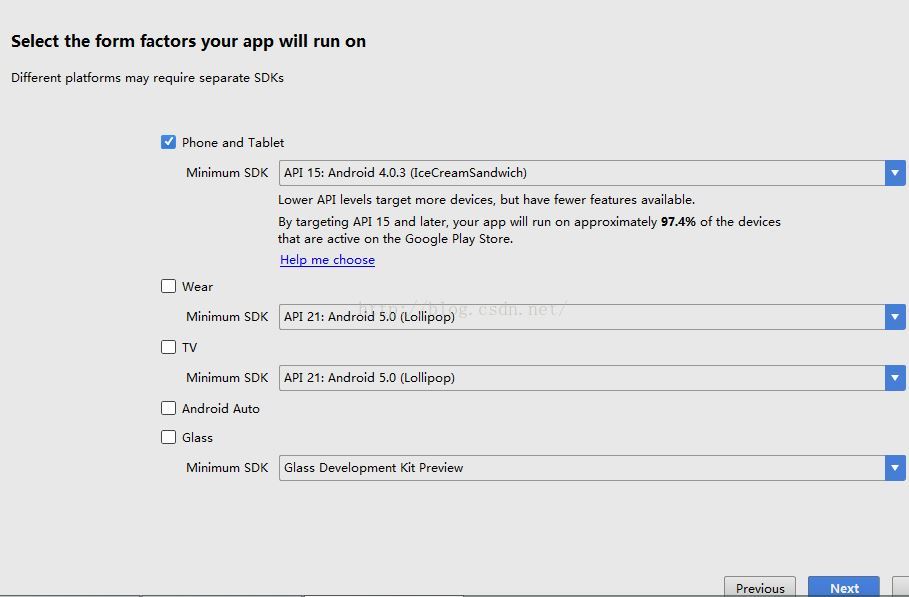Tick the TV checkbox
909x597 pixels.
pyautogui.click(x=169, y=347)
